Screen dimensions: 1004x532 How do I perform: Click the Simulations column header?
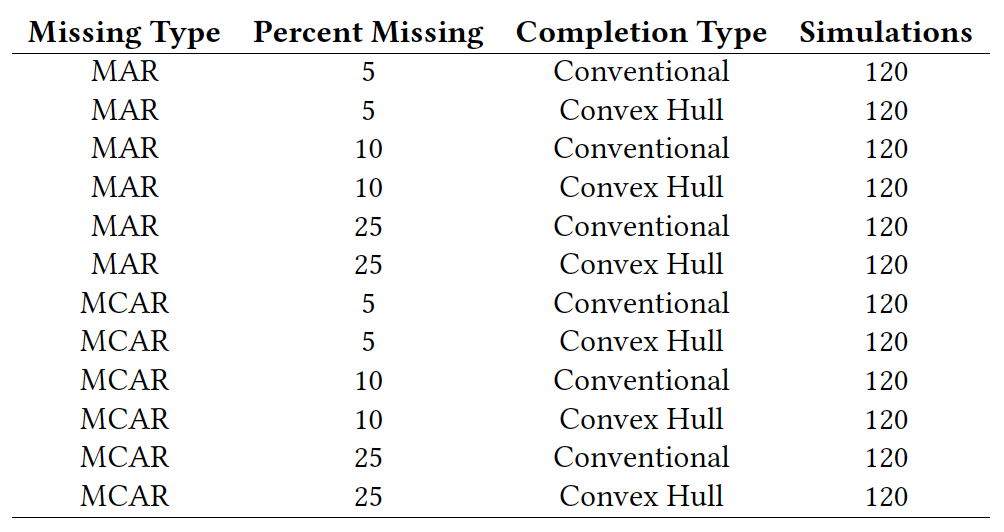tap(886, 32)
